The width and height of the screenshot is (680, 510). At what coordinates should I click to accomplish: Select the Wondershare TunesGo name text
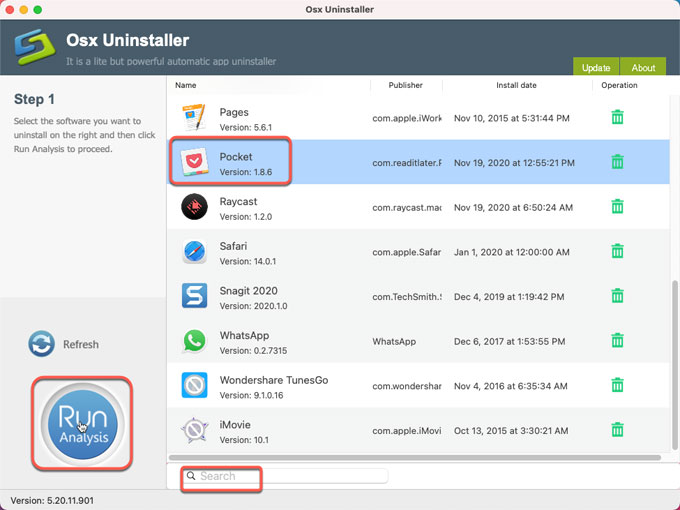click(x=274, y=380)
